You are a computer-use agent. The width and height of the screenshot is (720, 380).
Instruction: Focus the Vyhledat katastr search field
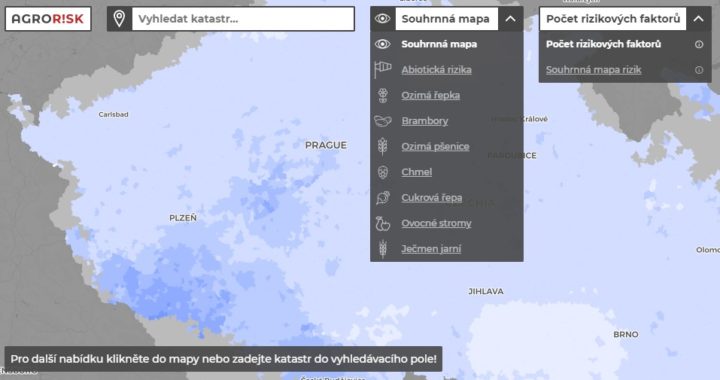click(243, 19)
